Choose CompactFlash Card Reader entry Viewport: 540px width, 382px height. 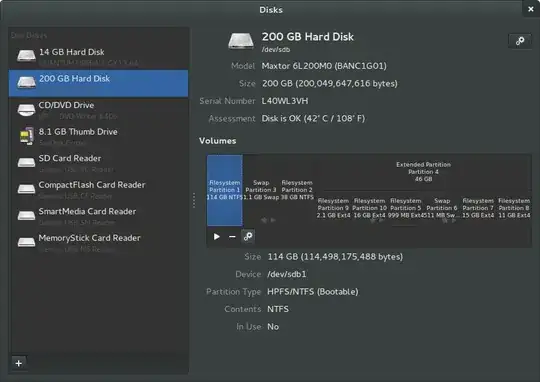[x=98, y=189]
